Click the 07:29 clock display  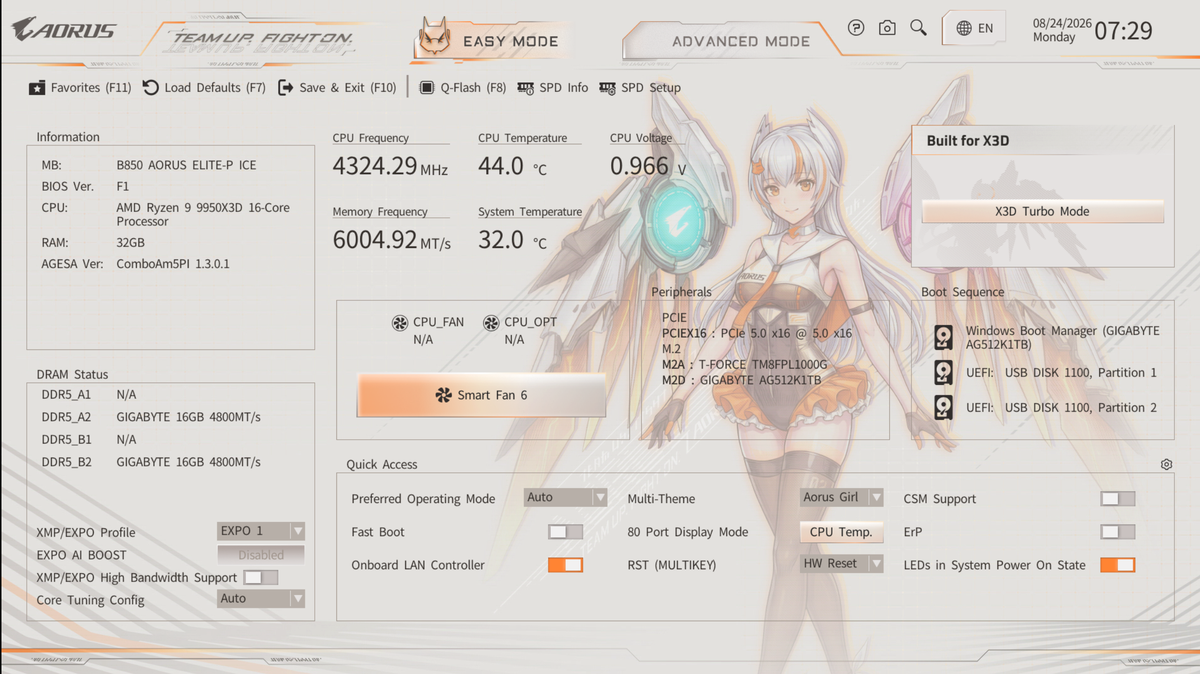(1123, 30)
